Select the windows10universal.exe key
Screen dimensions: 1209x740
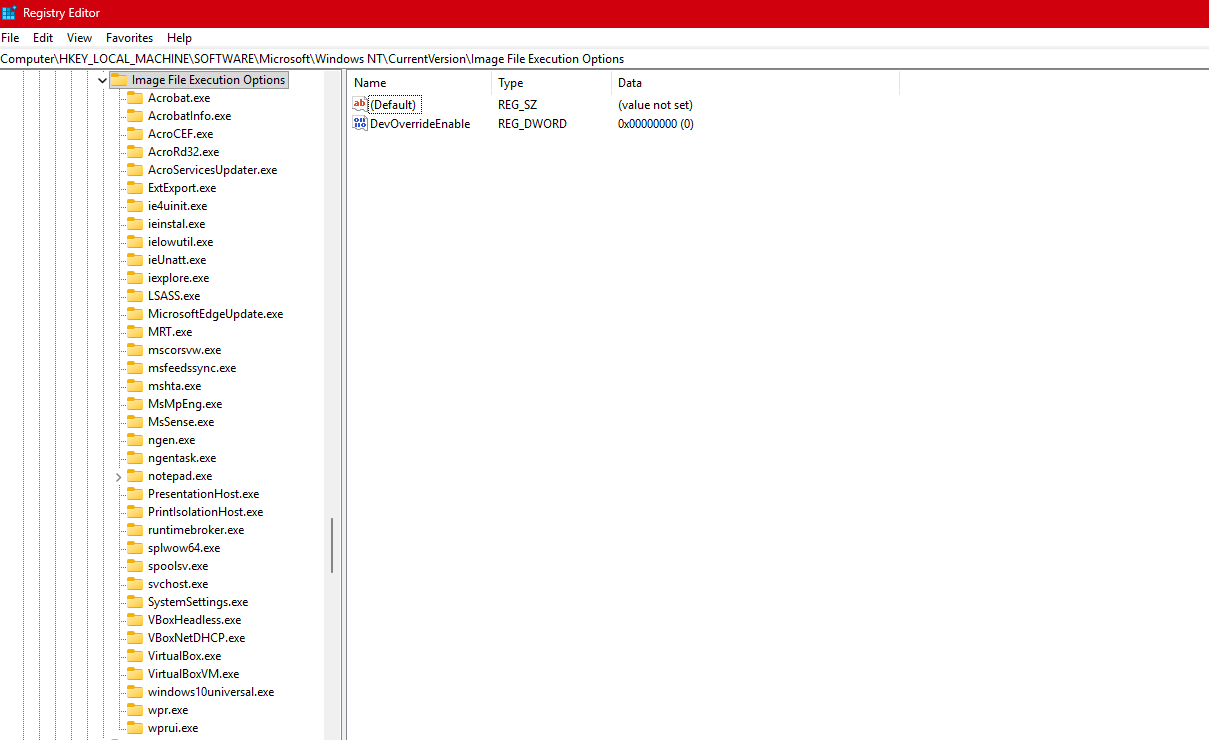click(211, 692)
